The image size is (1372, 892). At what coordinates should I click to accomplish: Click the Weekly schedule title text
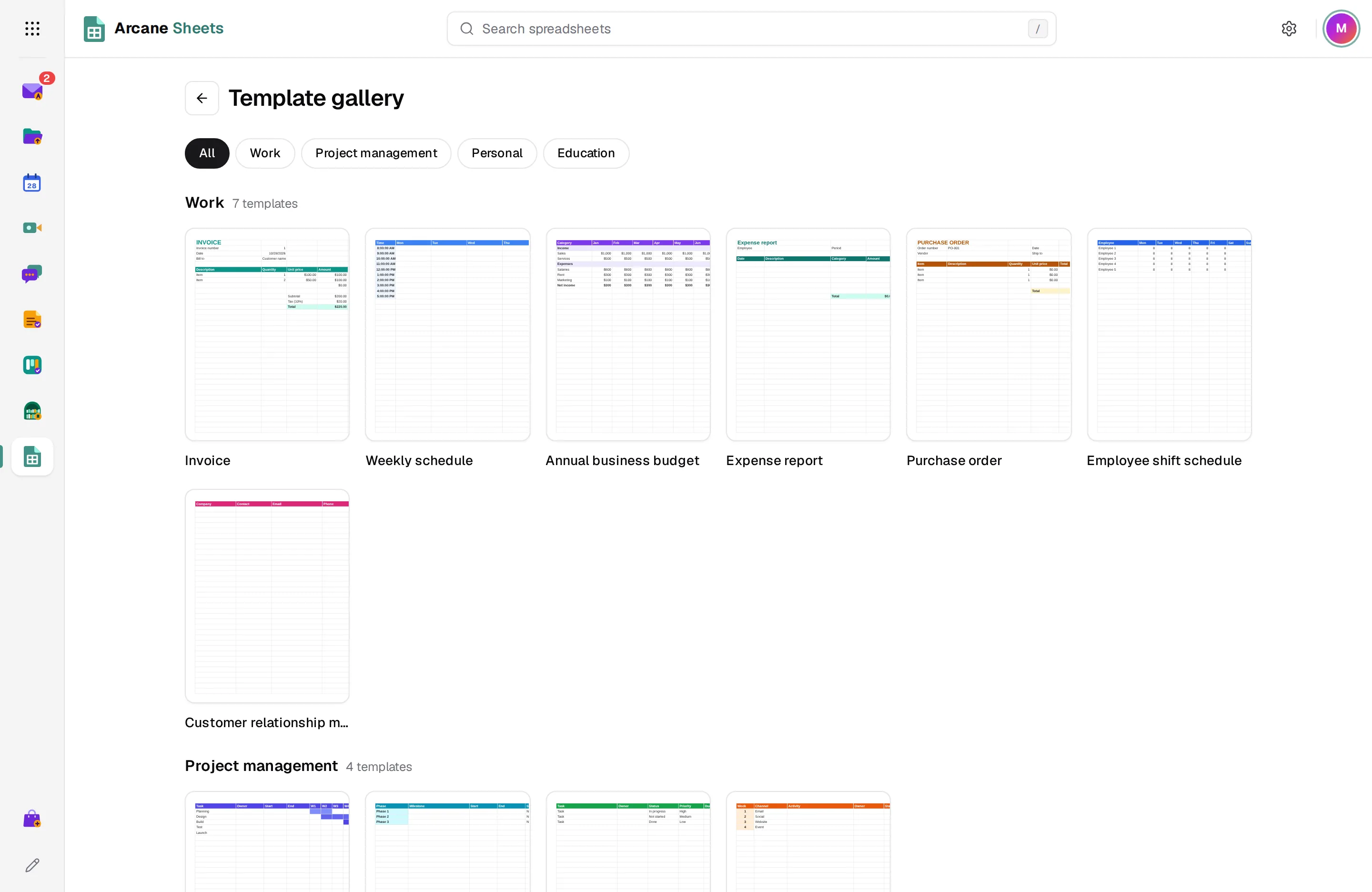(419, 460)
